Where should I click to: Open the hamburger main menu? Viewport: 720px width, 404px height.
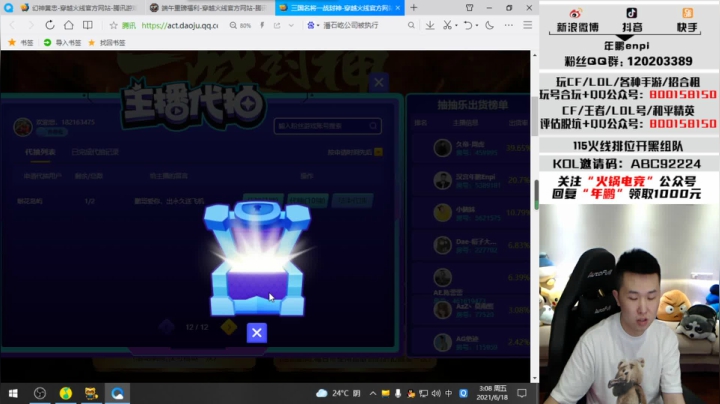click(x=528, y=25)
